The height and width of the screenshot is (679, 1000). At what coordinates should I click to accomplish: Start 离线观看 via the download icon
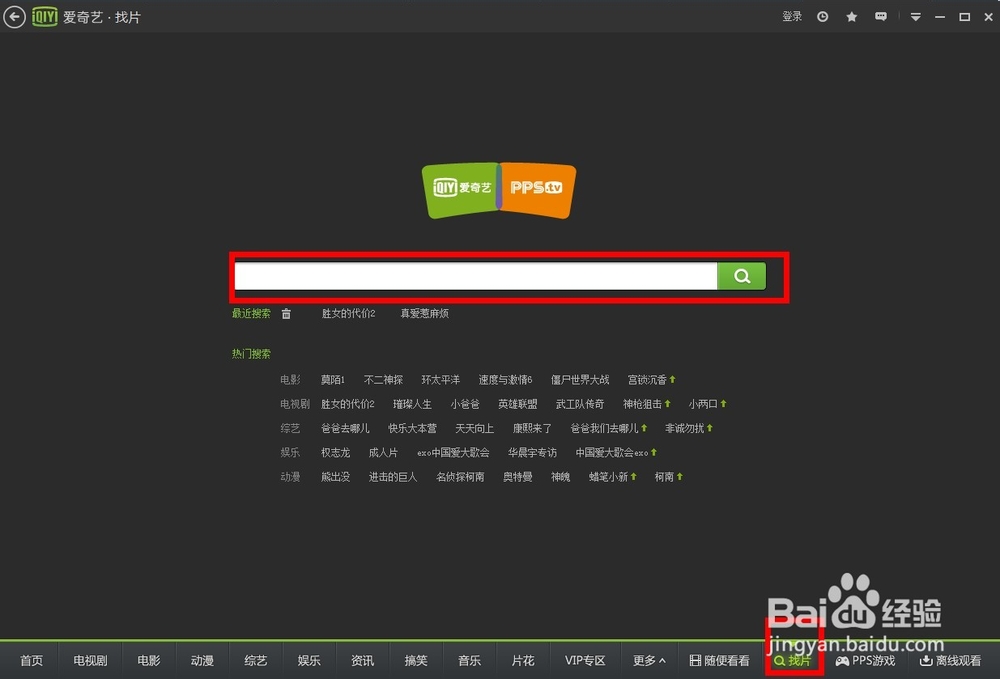point(950,660)
